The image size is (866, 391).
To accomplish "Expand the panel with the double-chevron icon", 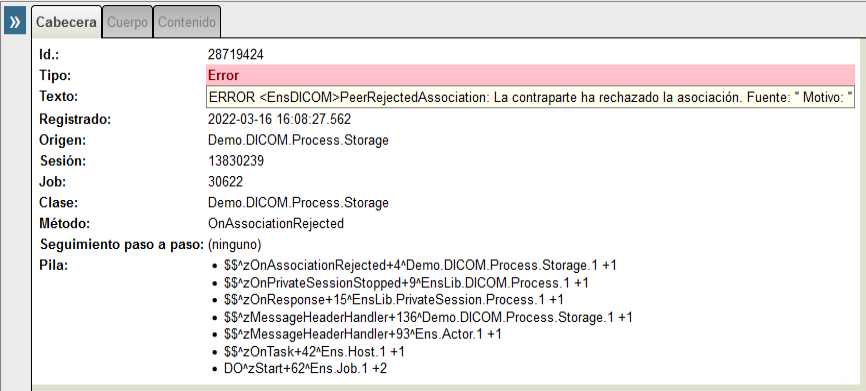I will point(15,23).
